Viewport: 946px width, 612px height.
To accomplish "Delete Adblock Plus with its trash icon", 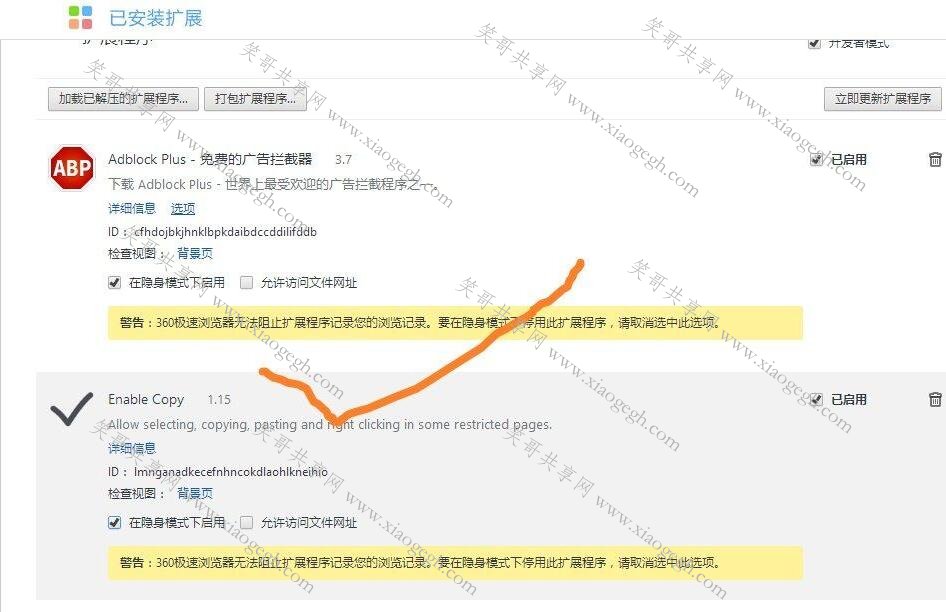I will click(x=935, y=159).
